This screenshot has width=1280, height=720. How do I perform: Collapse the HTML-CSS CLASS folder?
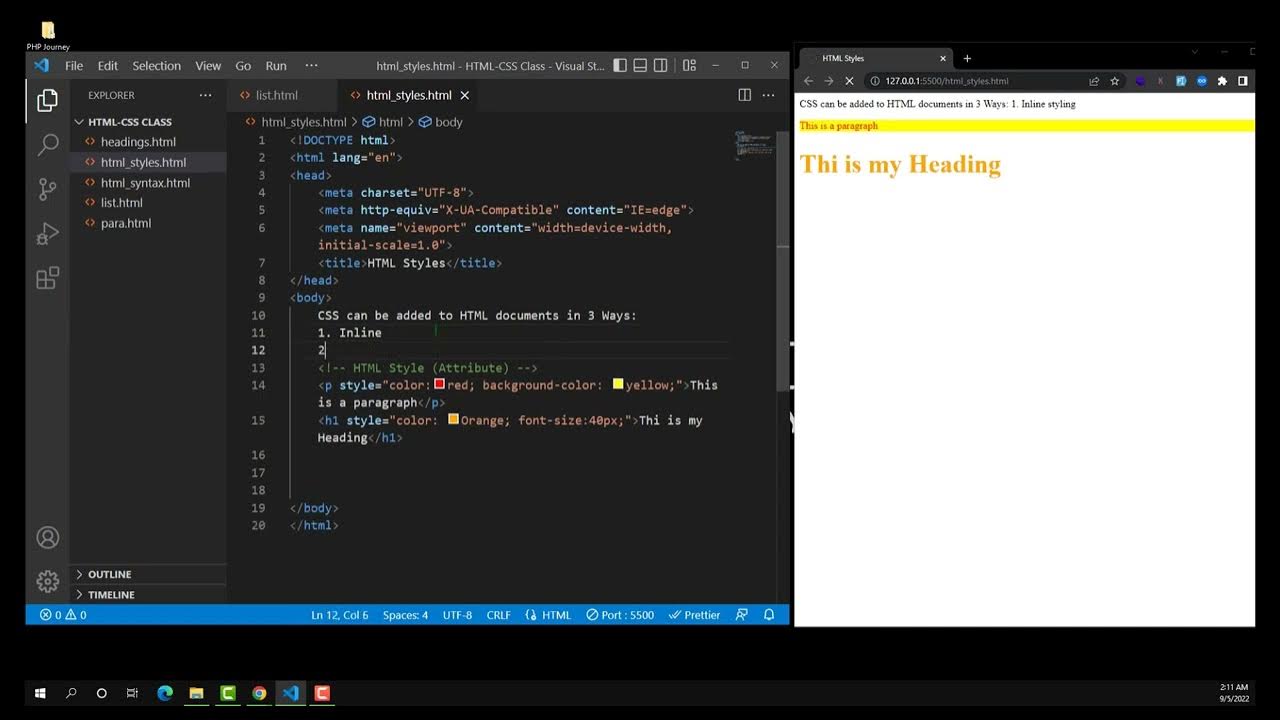(x=130, y=122)
